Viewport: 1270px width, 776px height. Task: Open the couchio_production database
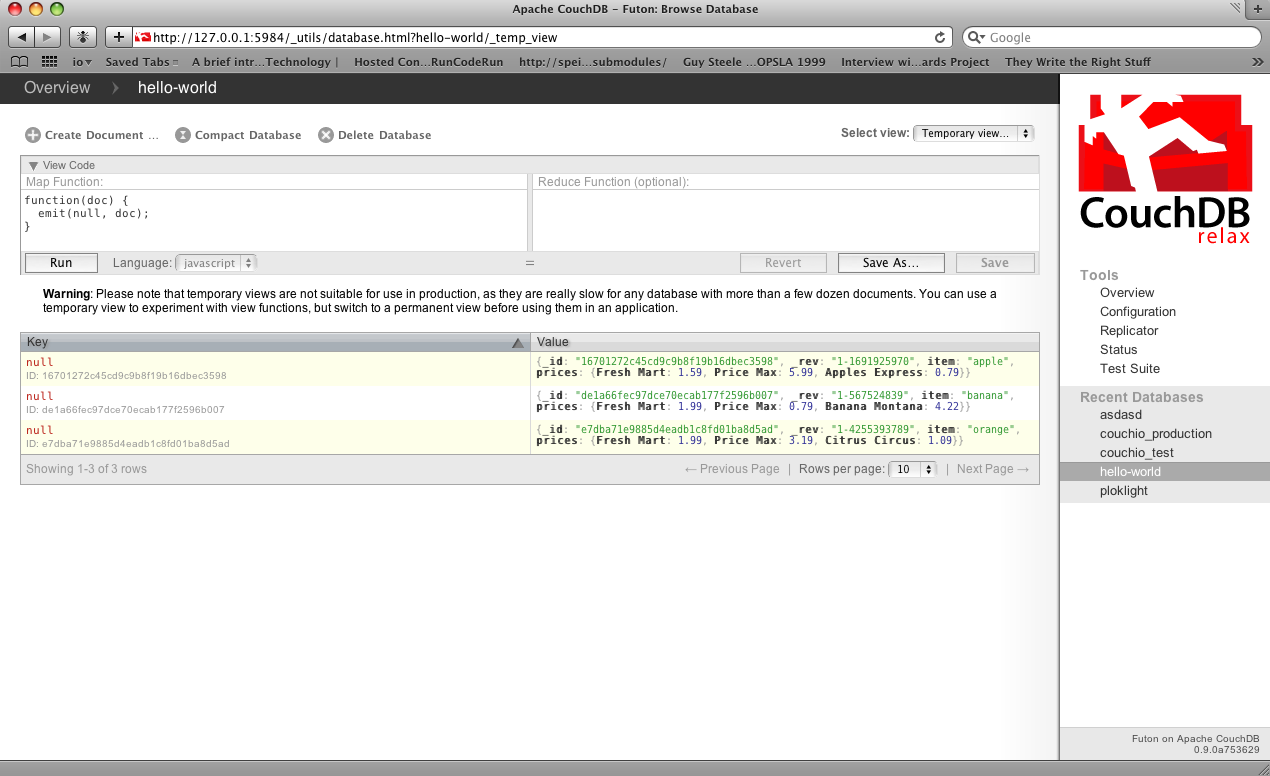point(1156,434)
